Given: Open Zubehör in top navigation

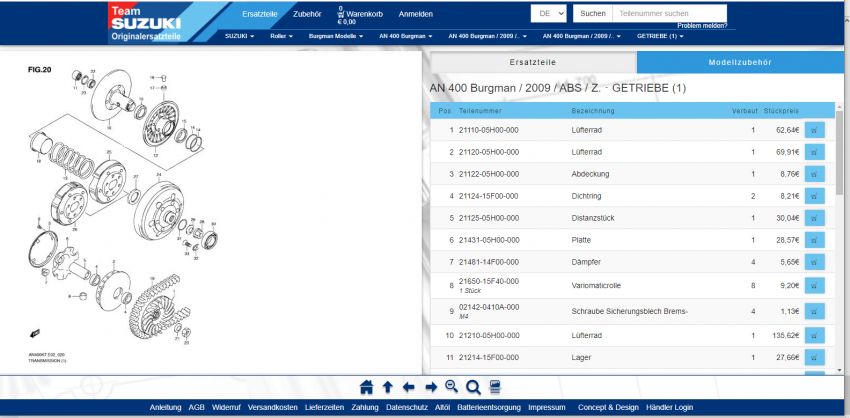Looking at the screenshot, I should (307, 15).
